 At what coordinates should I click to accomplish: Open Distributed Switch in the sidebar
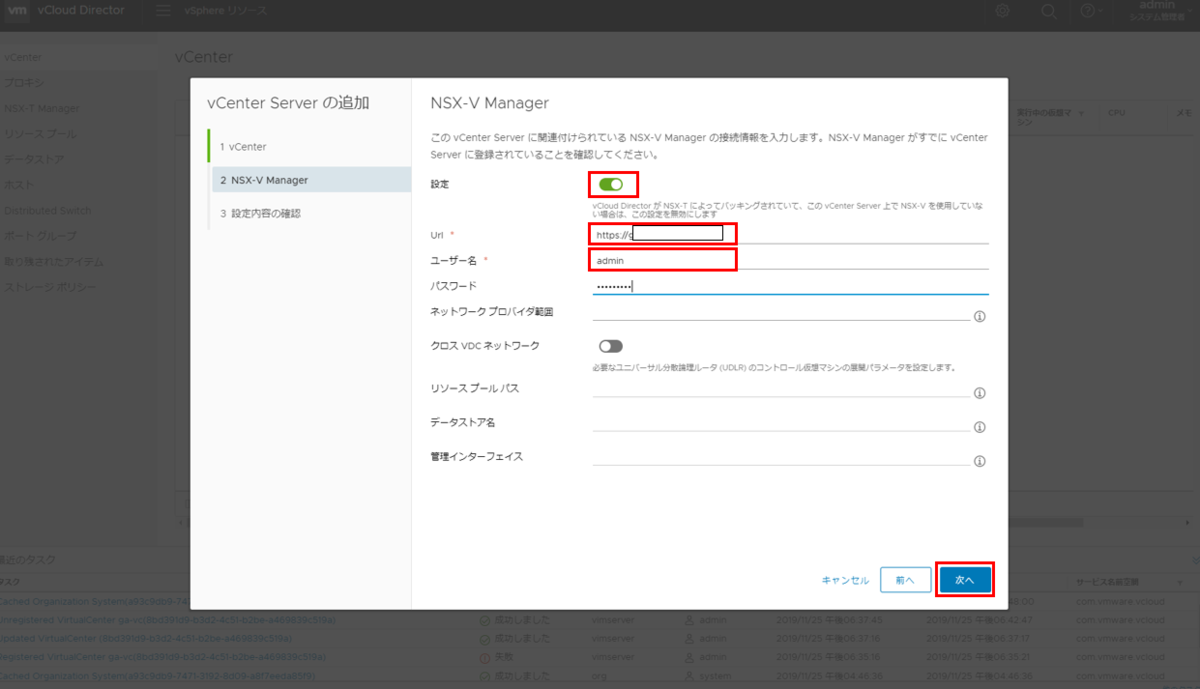click(x=47, y=211)
